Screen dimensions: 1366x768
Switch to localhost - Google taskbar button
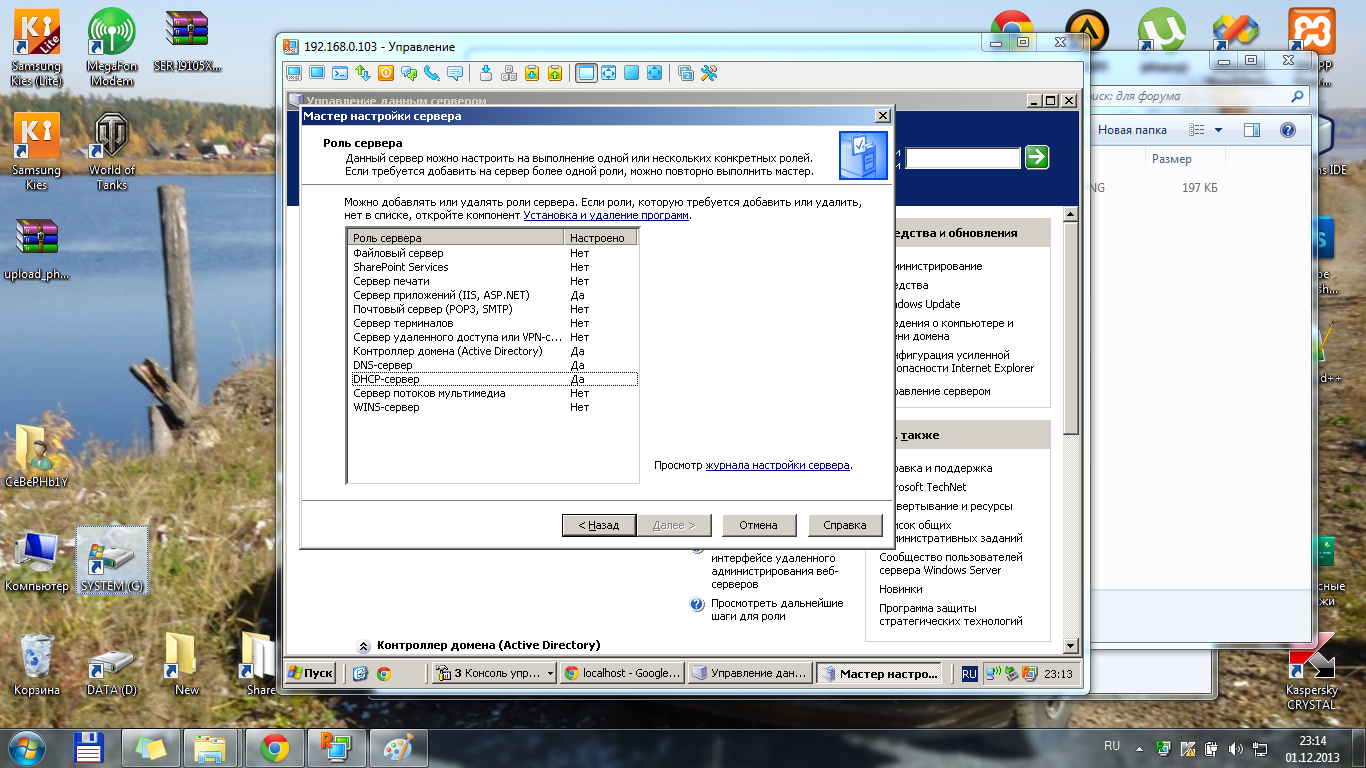[x=622, y=674]
